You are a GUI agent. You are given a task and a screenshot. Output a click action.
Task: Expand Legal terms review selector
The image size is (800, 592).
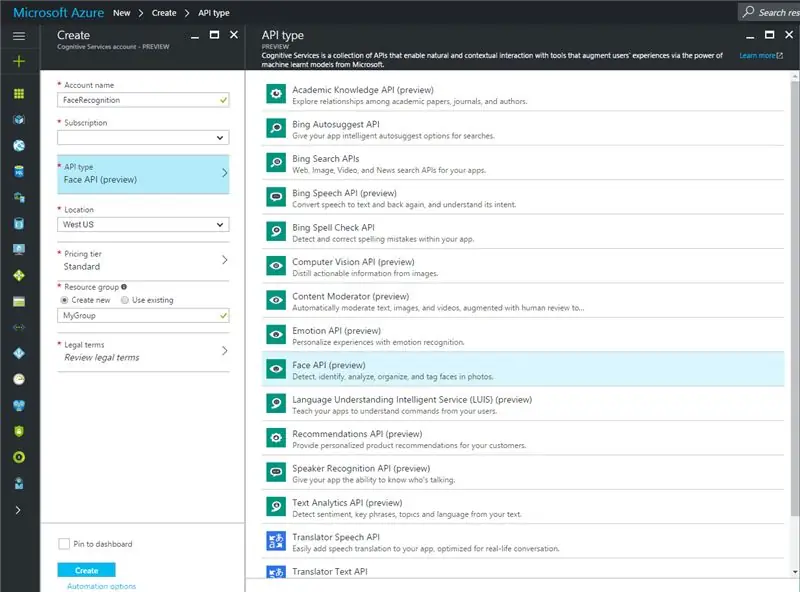143,352
